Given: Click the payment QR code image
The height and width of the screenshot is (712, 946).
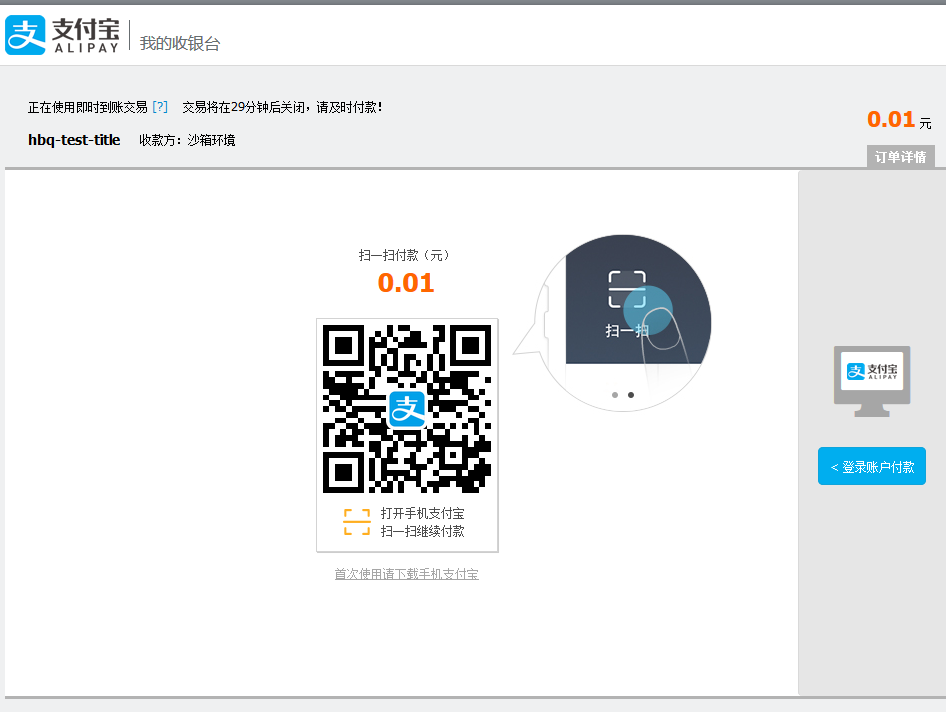Looking at the screenshot, I should click(407, 408).
